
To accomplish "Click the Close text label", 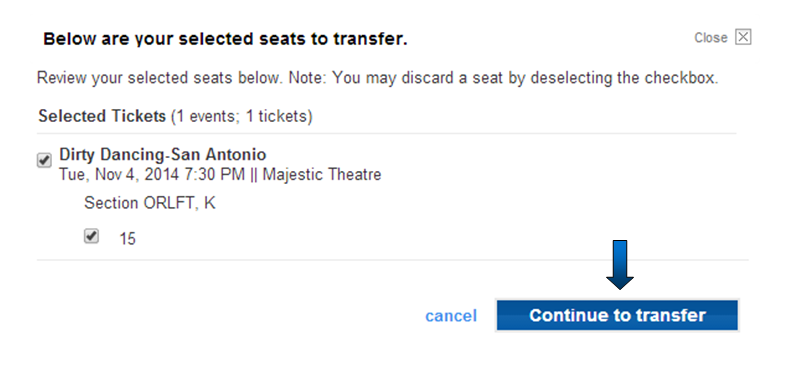I will point(711,38).
